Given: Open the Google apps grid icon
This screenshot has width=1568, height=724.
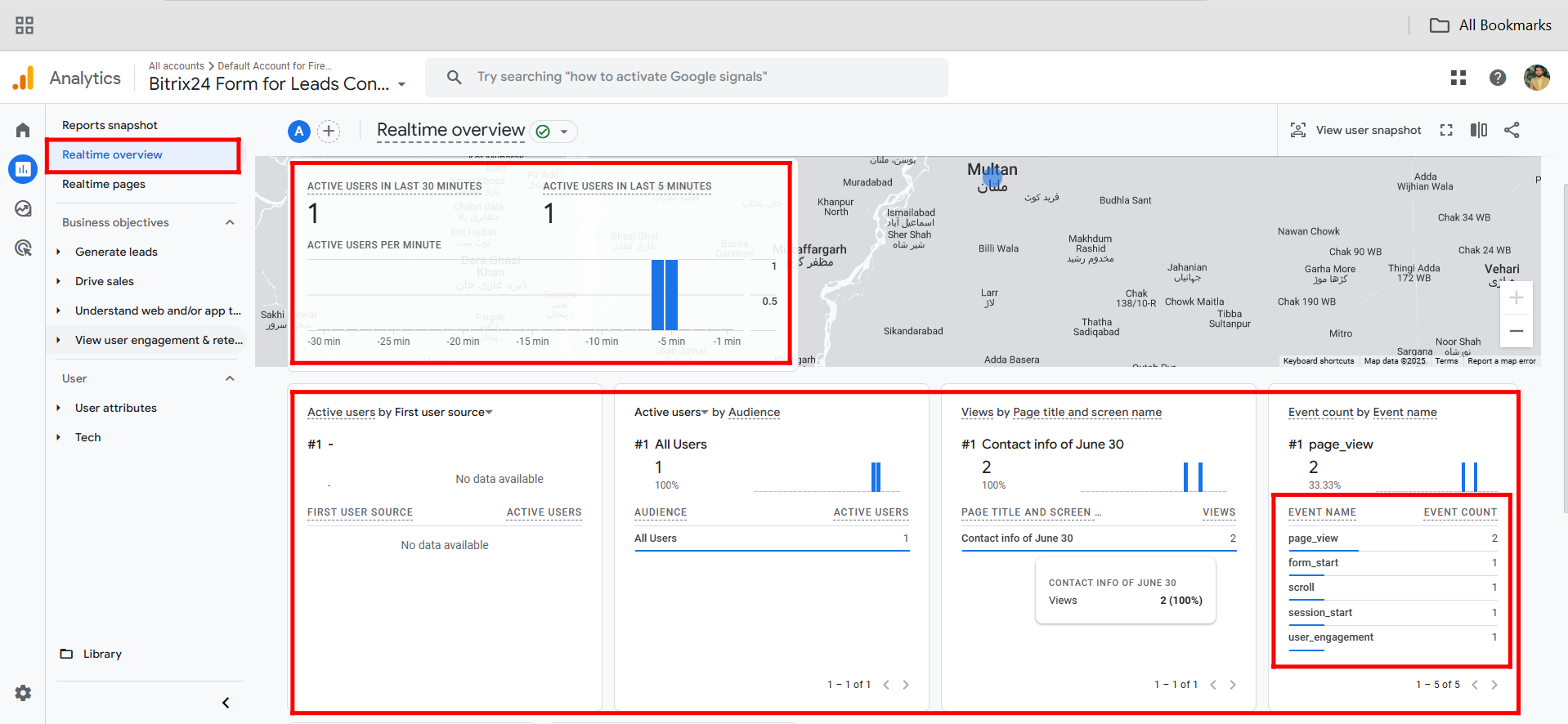Looking at the screenshot, I should (1458, 78).
